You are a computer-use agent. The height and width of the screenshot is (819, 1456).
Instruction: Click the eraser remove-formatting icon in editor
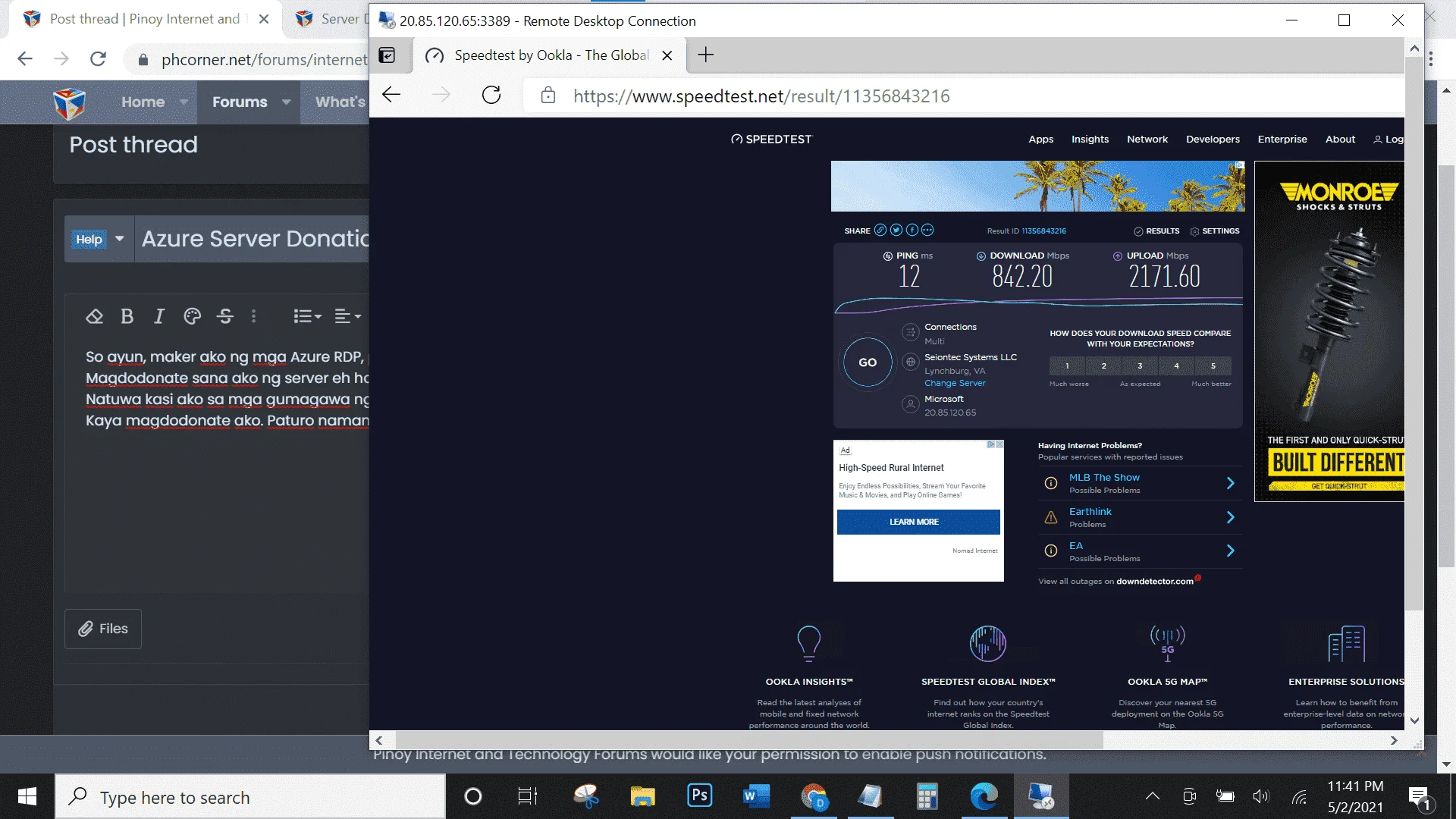tap(94, 316)
